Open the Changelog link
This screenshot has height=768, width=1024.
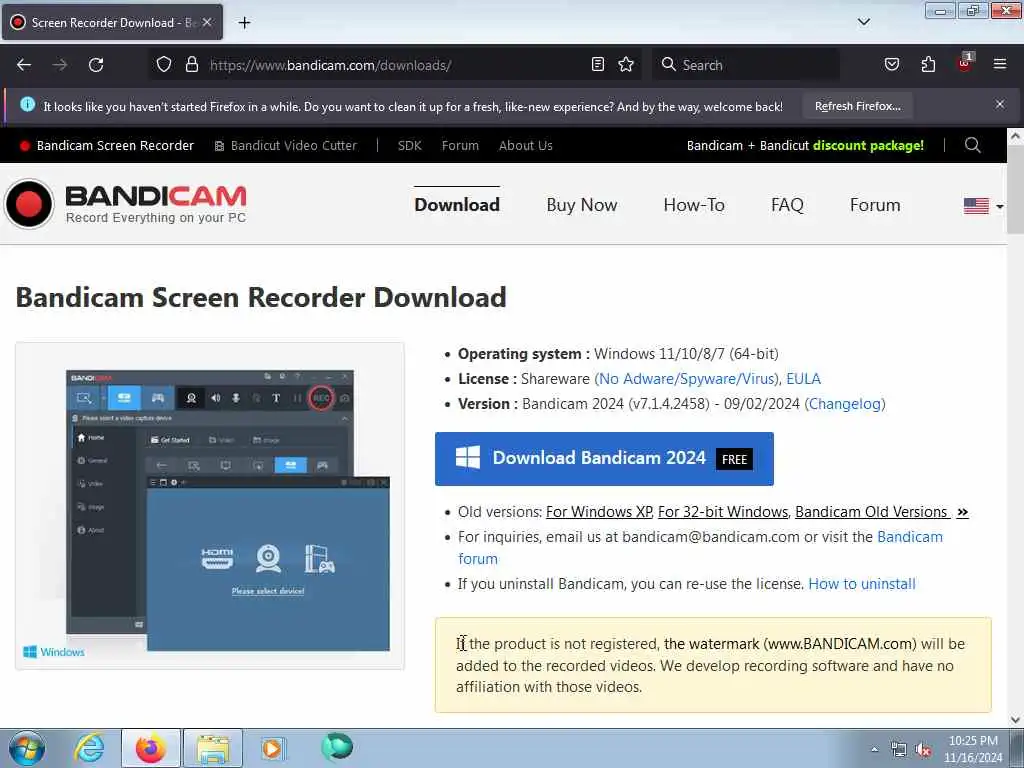click(x=845, y=404)
